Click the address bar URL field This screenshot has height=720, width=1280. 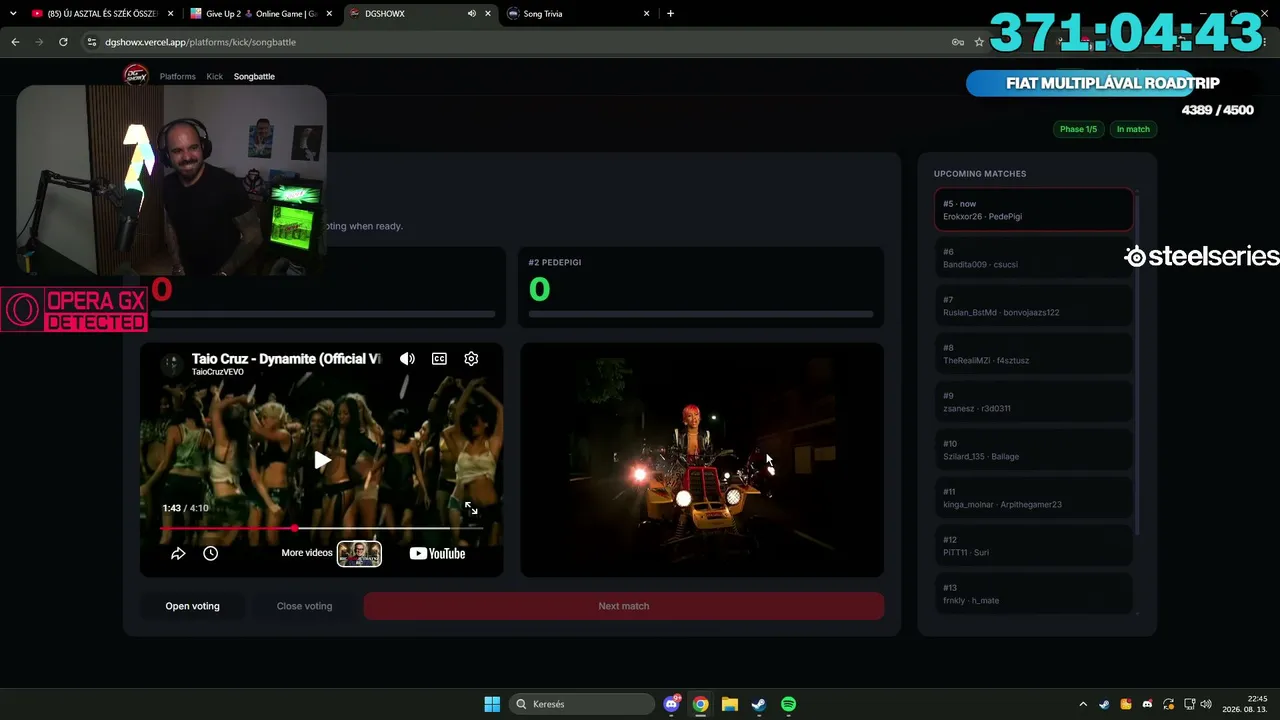tap(520, 42)
